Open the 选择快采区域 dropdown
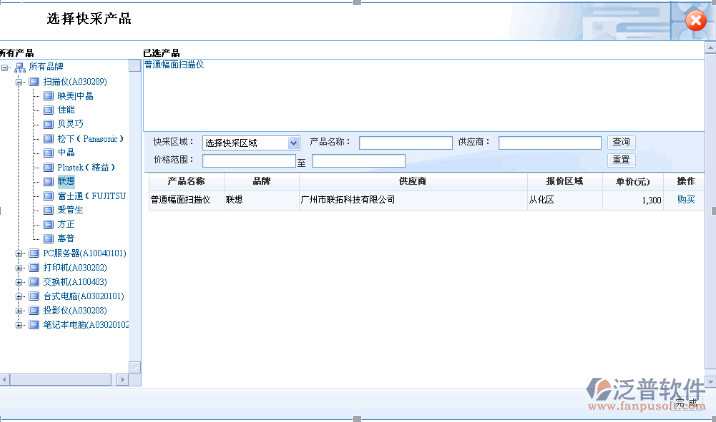Screen dimensions: 716x422 294,143
